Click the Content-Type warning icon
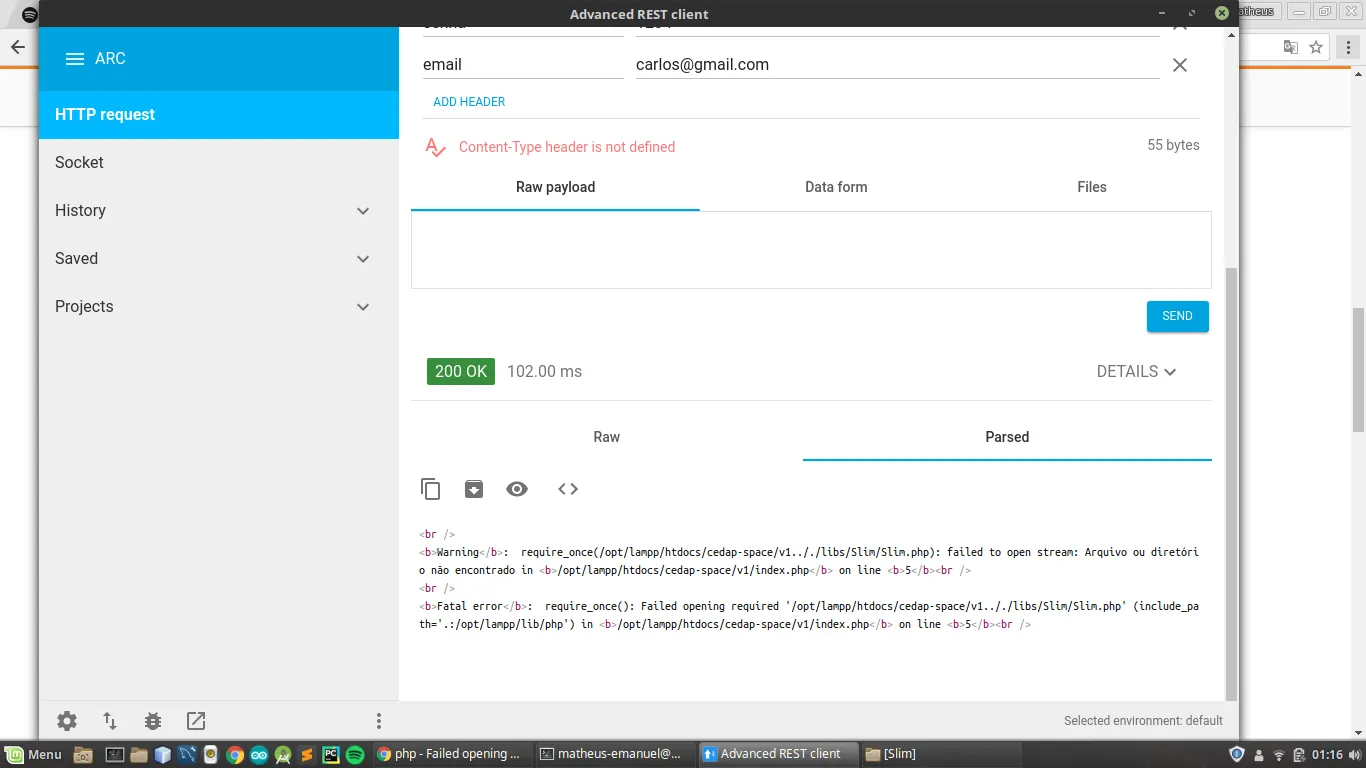The width and height of the screenshot is (1366, 768). (x=435, y=147)
